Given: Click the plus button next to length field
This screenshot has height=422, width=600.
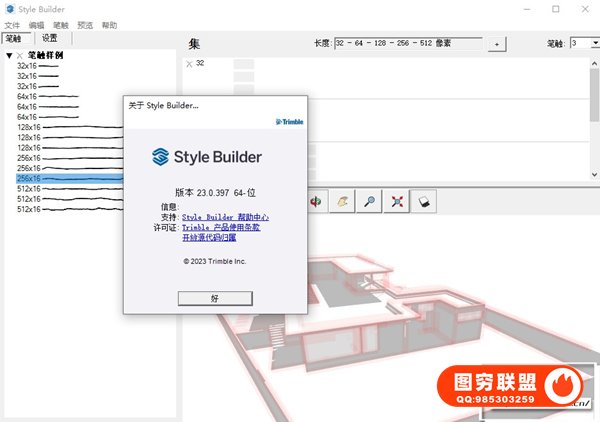Looking at the screenshot, I should pyautogui.click(x=498, y=44).
